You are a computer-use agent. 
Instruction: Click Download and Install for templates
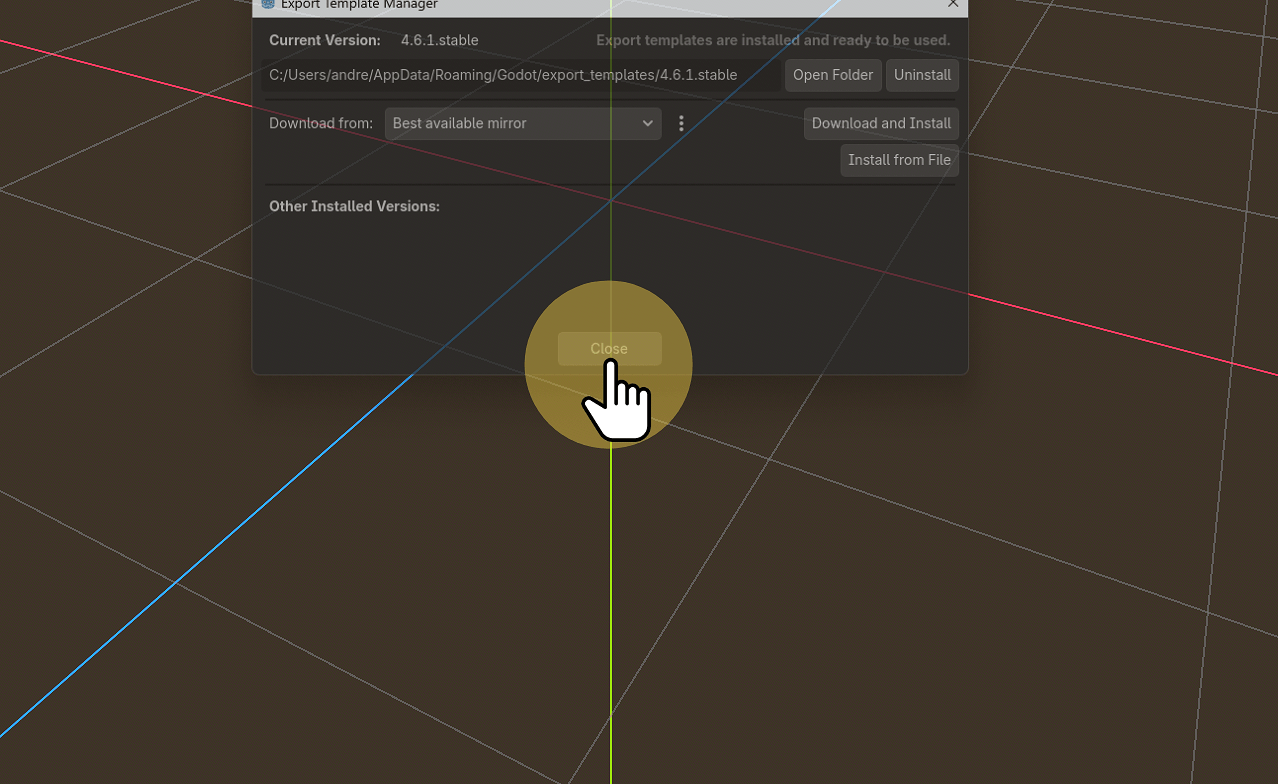pos(881,123)
